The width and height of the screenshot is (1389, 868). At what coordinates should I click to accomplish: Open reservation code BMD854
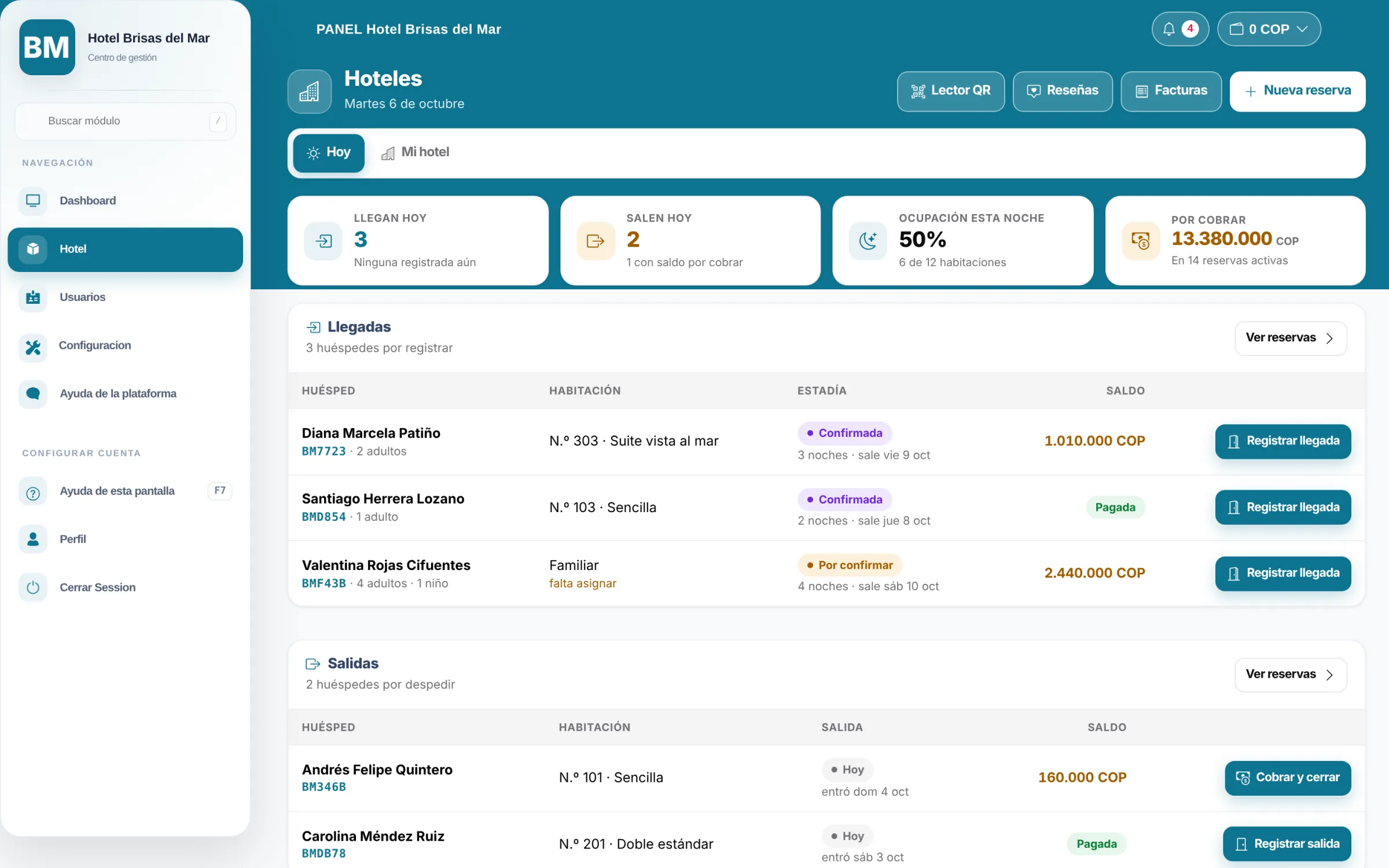tap(324, 517)
